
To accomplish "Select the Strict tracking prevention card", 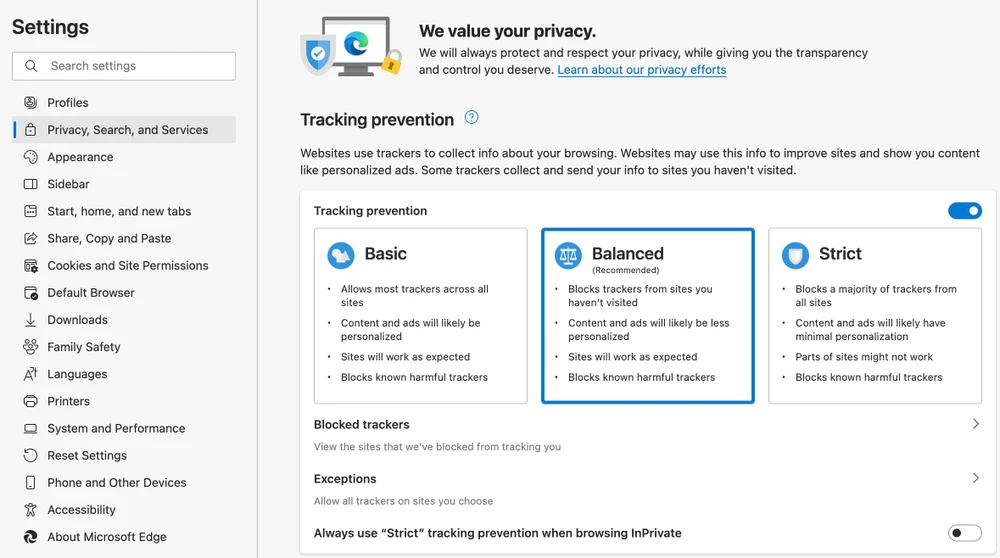I will click(875, 316).
